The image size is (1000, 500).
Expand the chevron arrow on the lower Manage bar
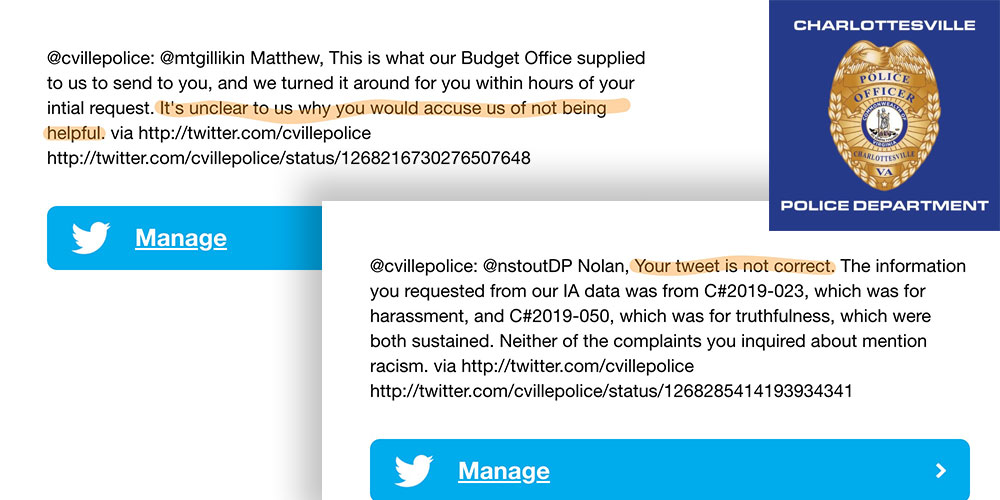point(941,471)
